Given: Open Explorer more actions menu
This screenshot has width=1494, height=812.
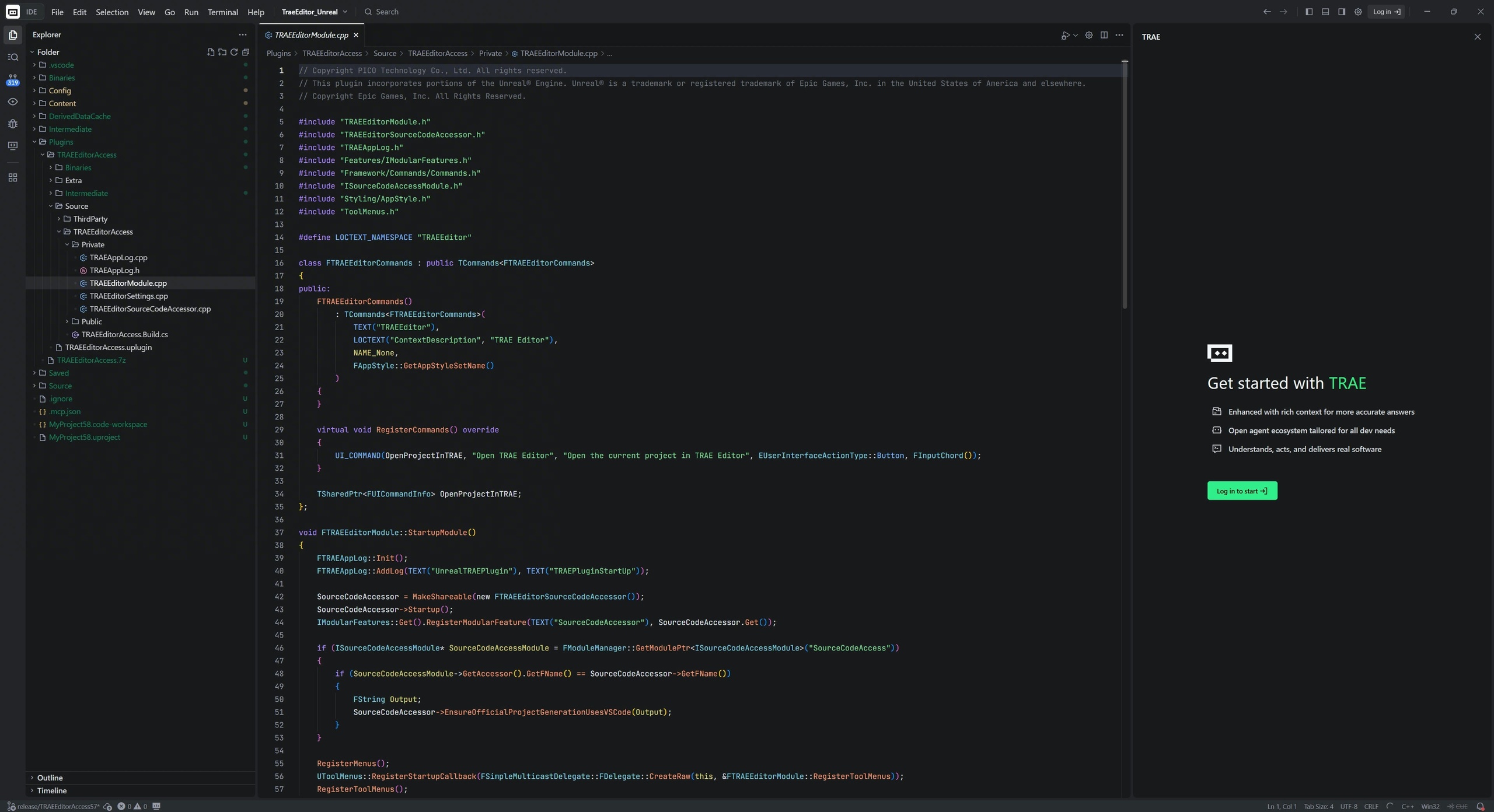Looking at the screenshot, I should [x=243, y=35].
